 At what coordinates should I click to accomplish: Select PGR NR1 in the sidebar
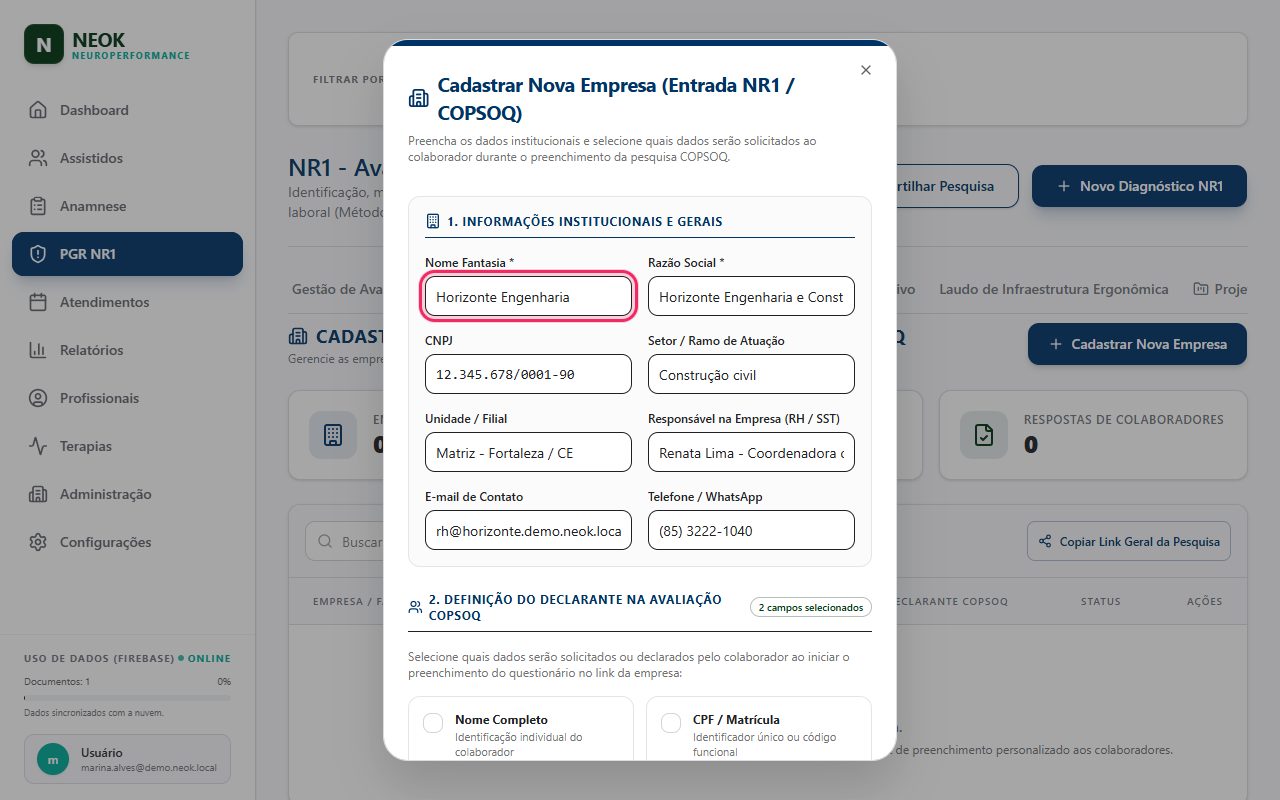127,254
